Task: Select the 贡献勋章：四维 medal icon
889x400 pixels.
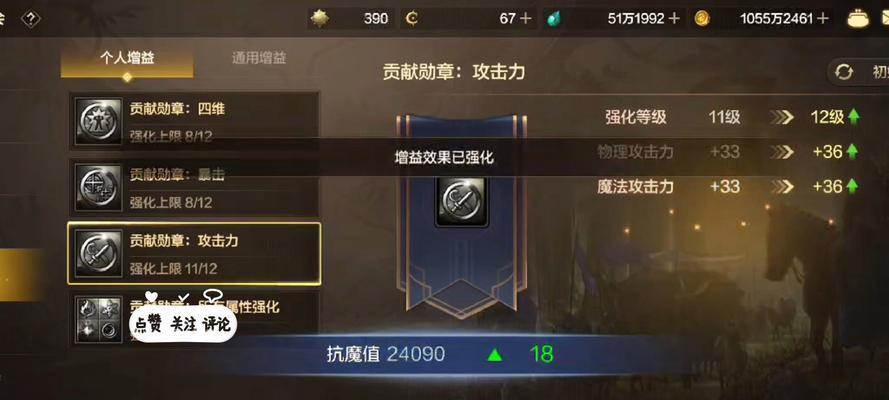Action: [x=99, y=121]
